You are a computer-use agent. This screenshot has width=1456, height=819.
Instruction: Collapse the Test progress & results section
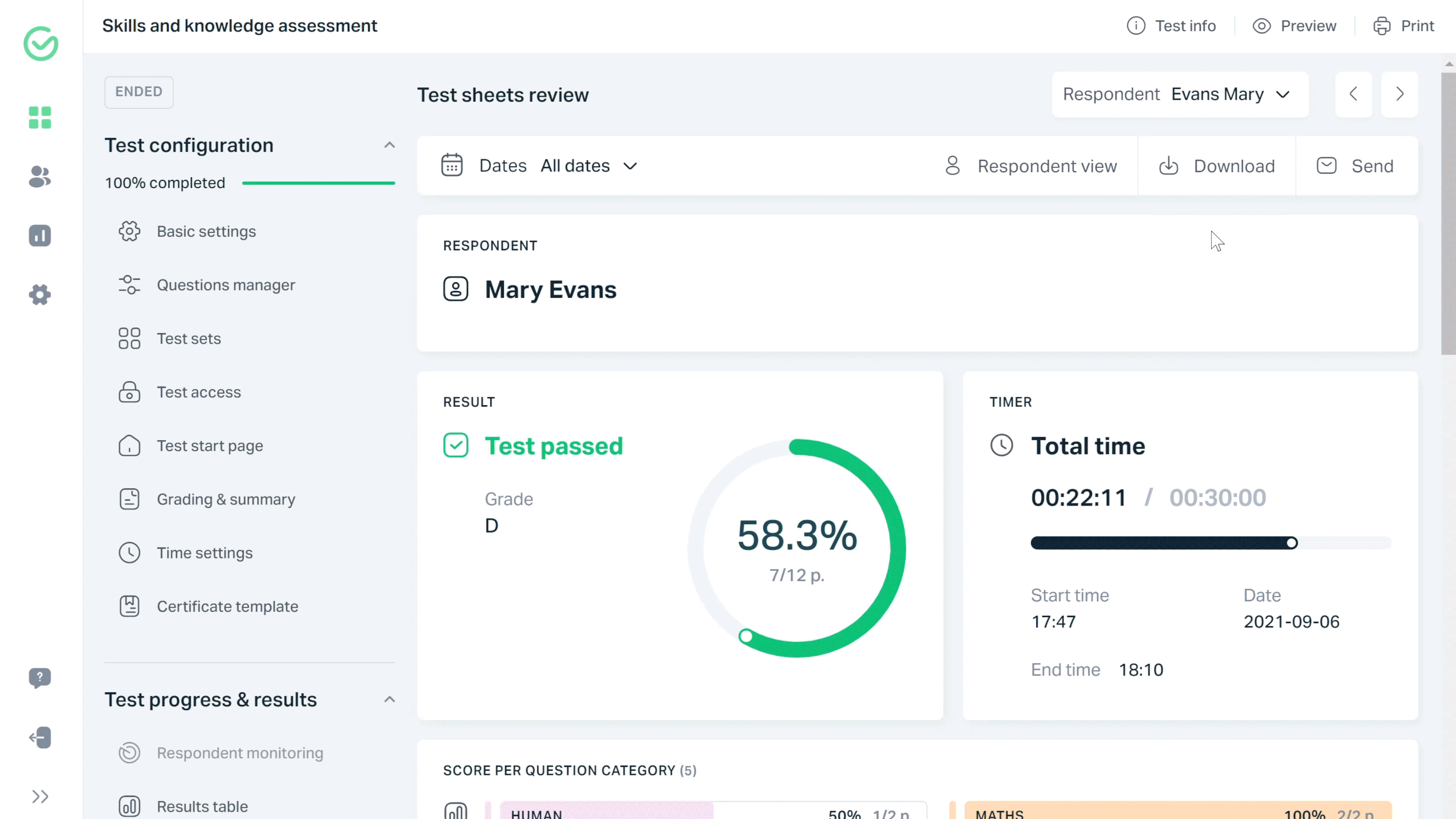389,700
